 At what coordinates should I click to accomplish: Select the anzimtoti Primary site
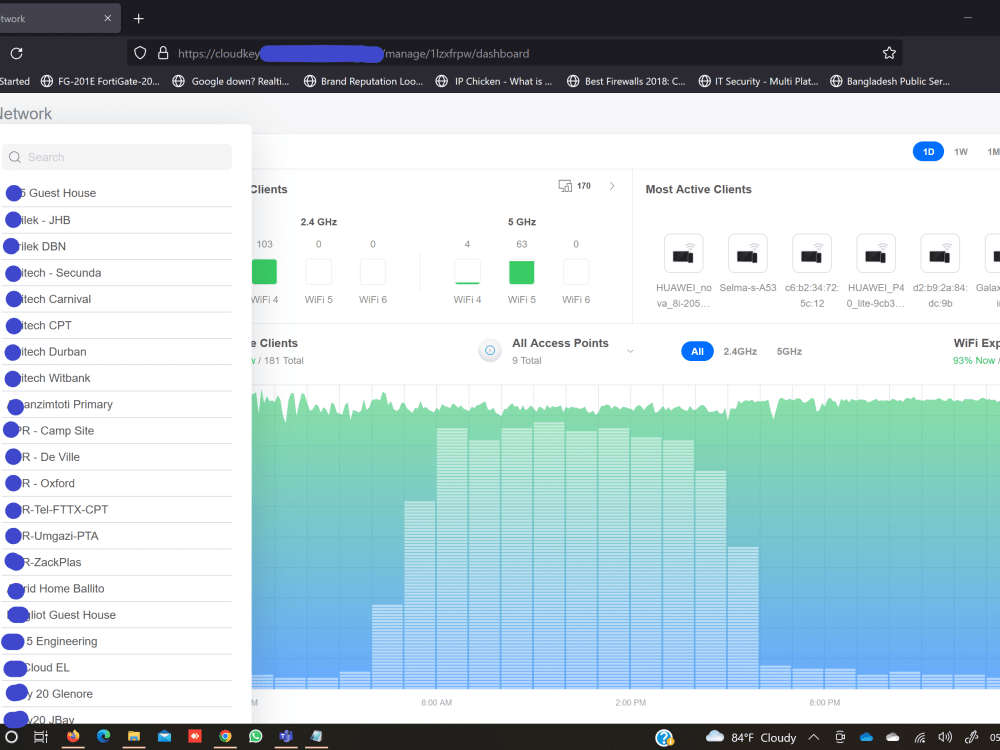[x=117, y=404]
